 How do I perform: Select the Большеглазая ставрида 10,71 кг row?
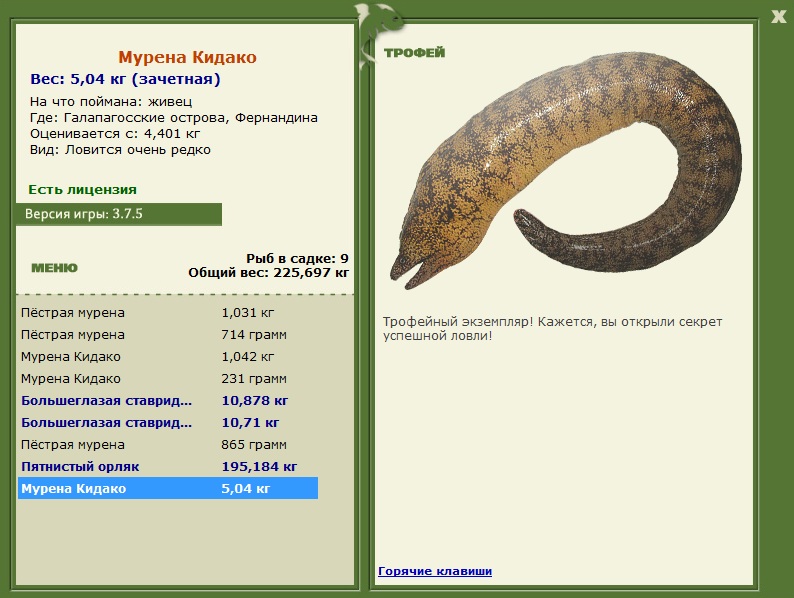[168, 423]
